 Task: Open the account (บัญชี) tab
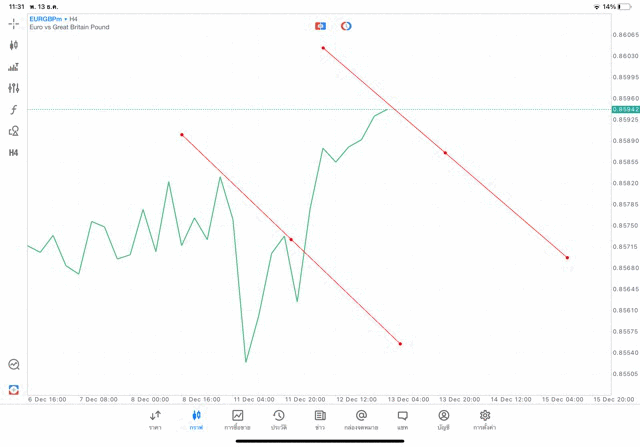[443, 419]
